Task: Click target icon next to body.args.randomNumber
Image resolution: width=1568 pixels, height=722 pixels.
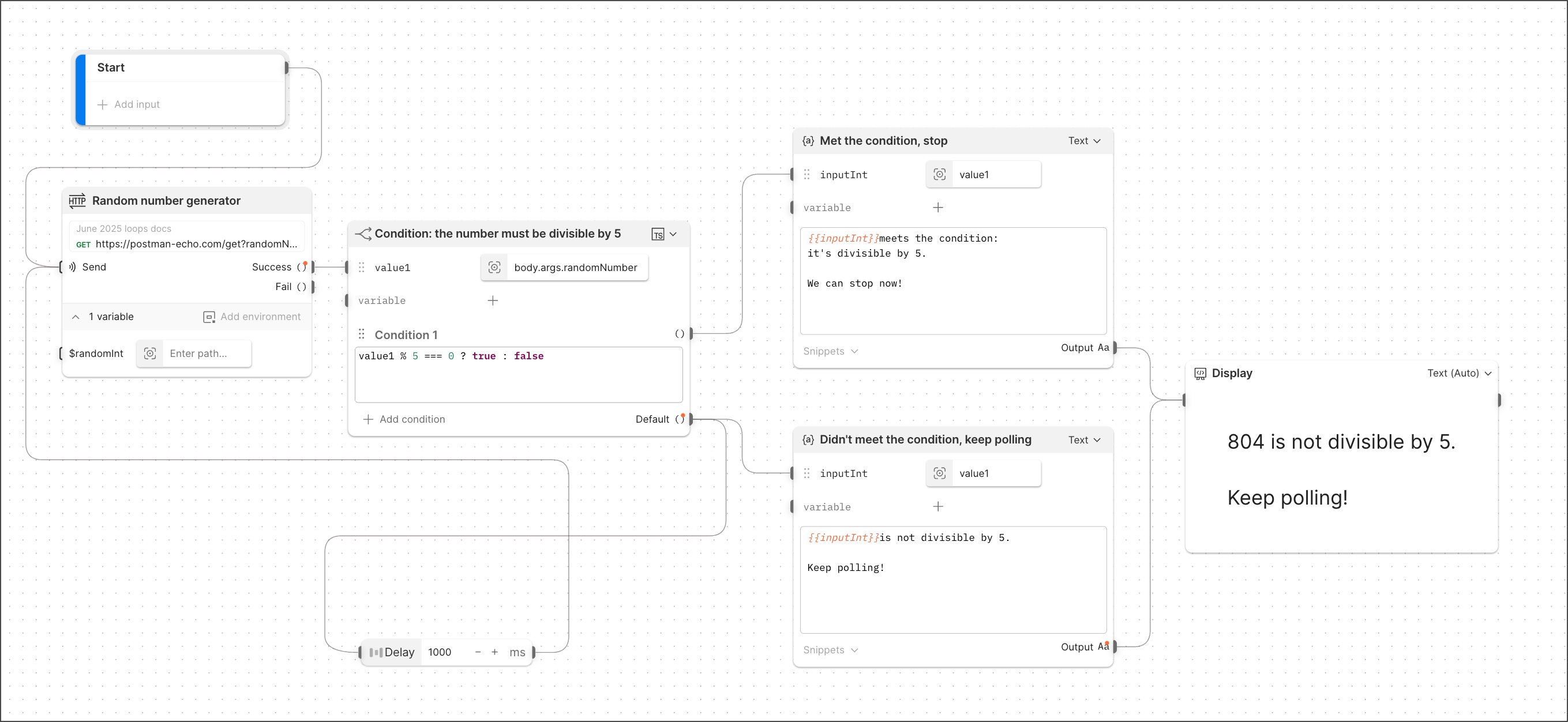Action: (494, 267)
